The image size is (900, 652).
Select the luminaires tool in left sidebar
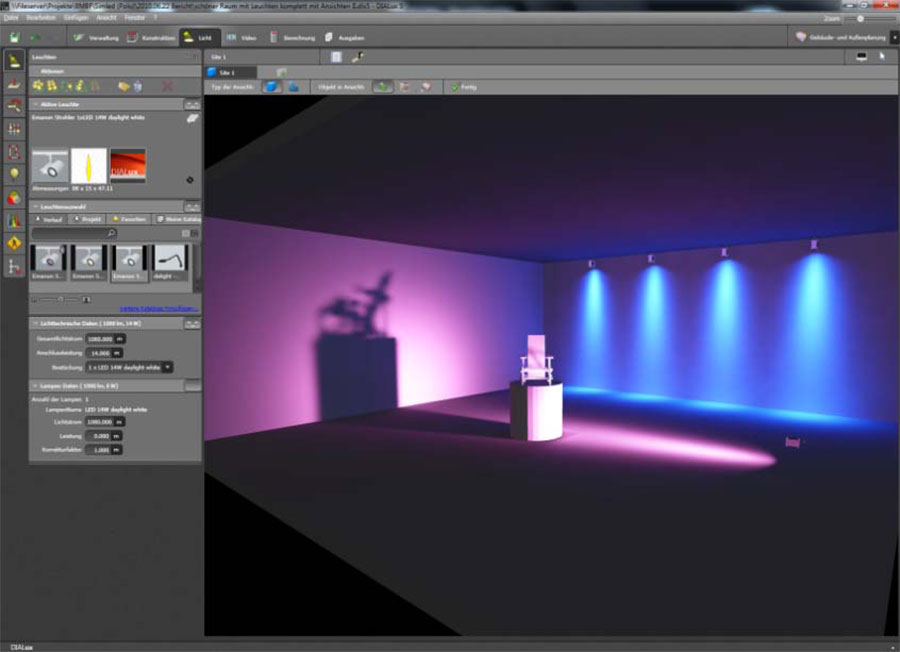tap(14, 61)
